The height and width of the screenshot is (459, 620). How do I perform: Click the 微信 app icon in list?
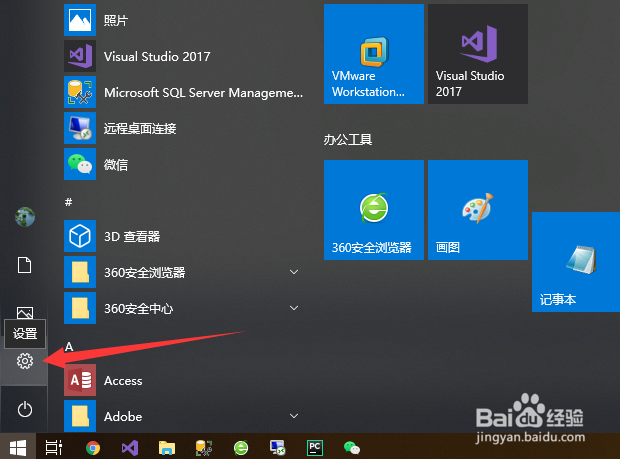(x=80, y=164)
